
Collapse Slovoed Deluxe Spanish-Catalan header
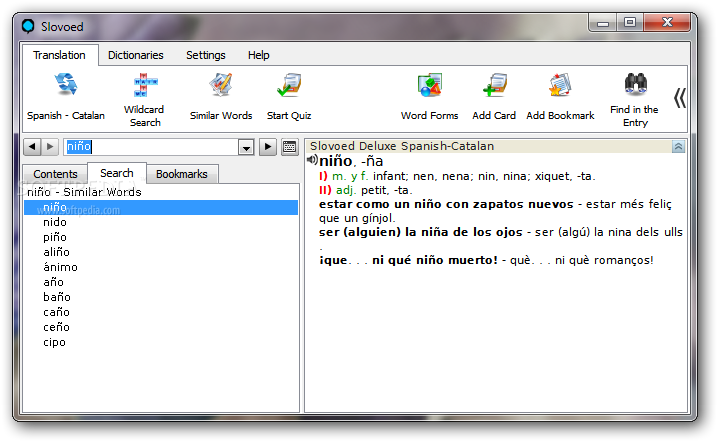pyautogui.click(x=678, y=147)
